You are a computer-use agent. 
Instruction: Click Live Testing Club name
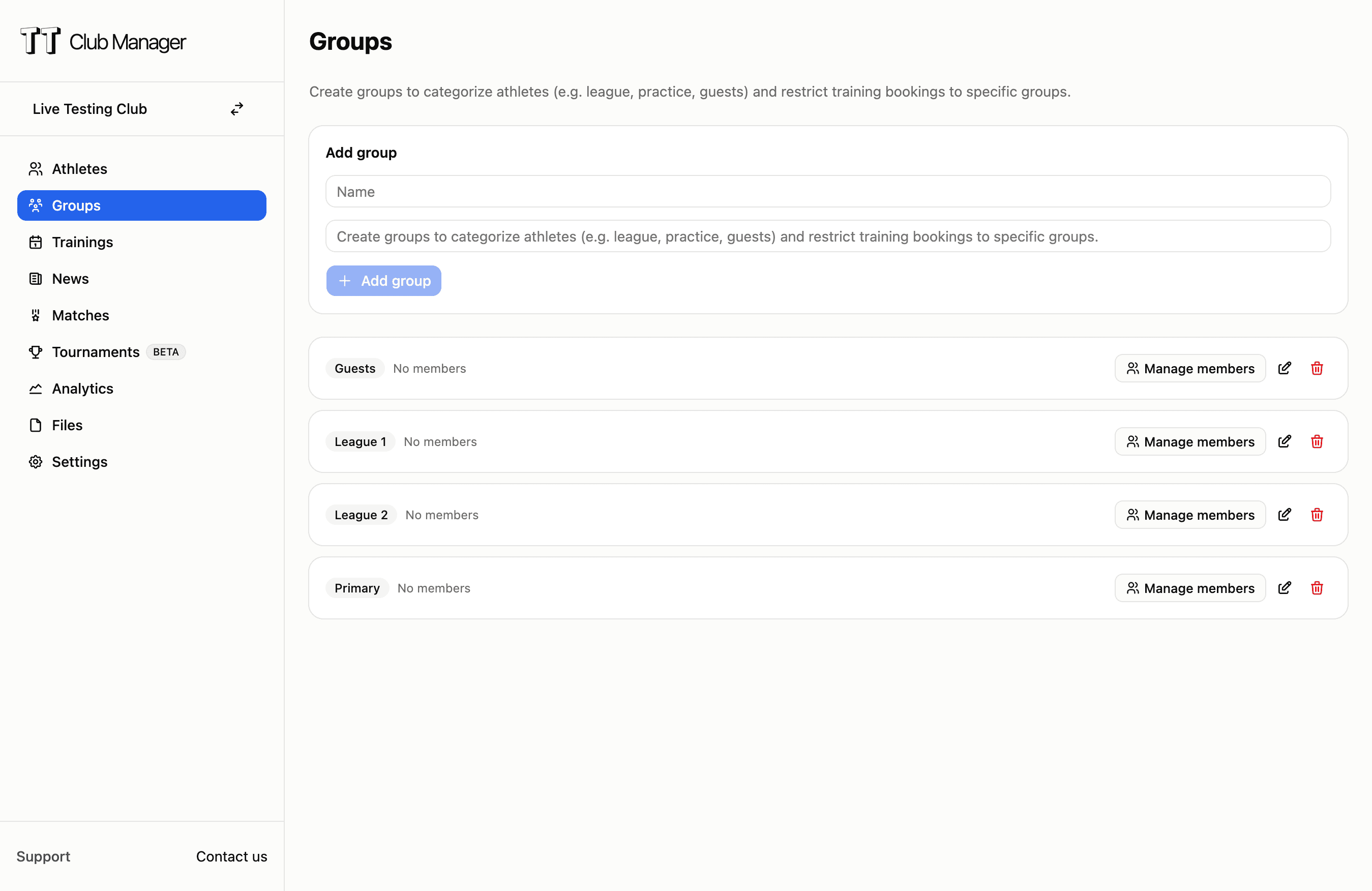point(90,109)
